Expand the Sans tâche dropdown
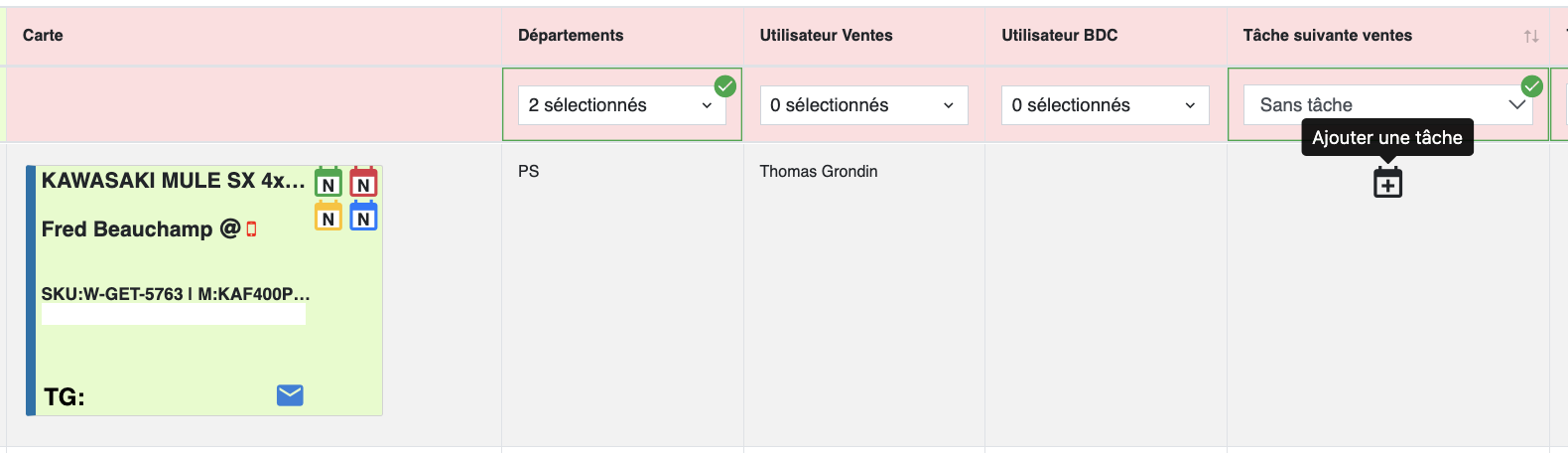 click(1388, 105)
